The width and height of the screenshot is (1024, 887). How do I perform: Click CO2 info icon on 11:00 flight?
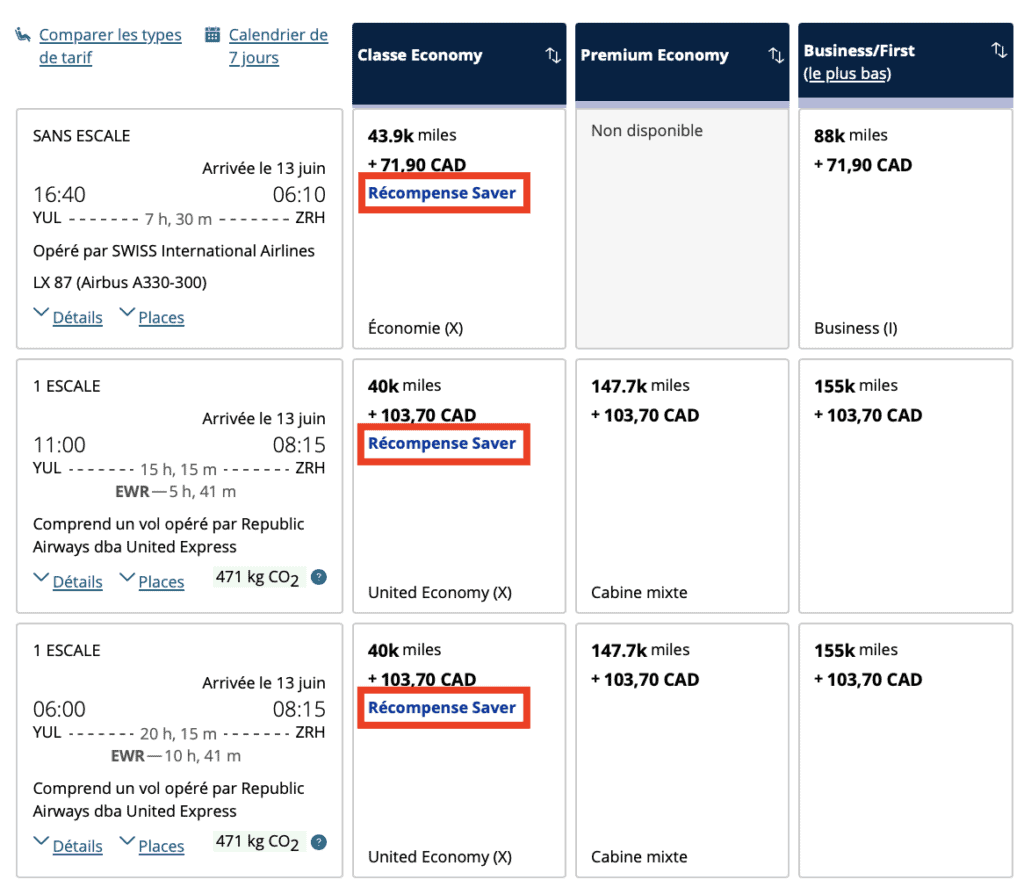pos(318,577)
